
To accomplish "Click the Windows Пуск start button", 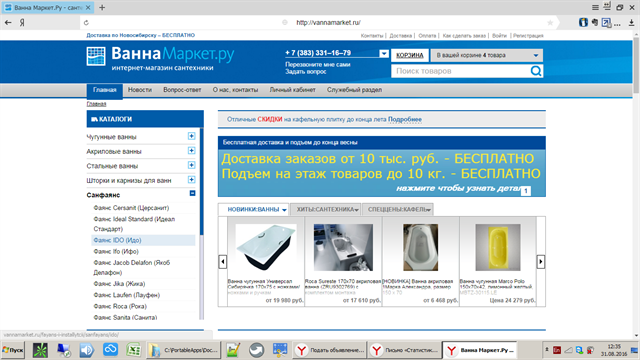I will coord(13,350).
